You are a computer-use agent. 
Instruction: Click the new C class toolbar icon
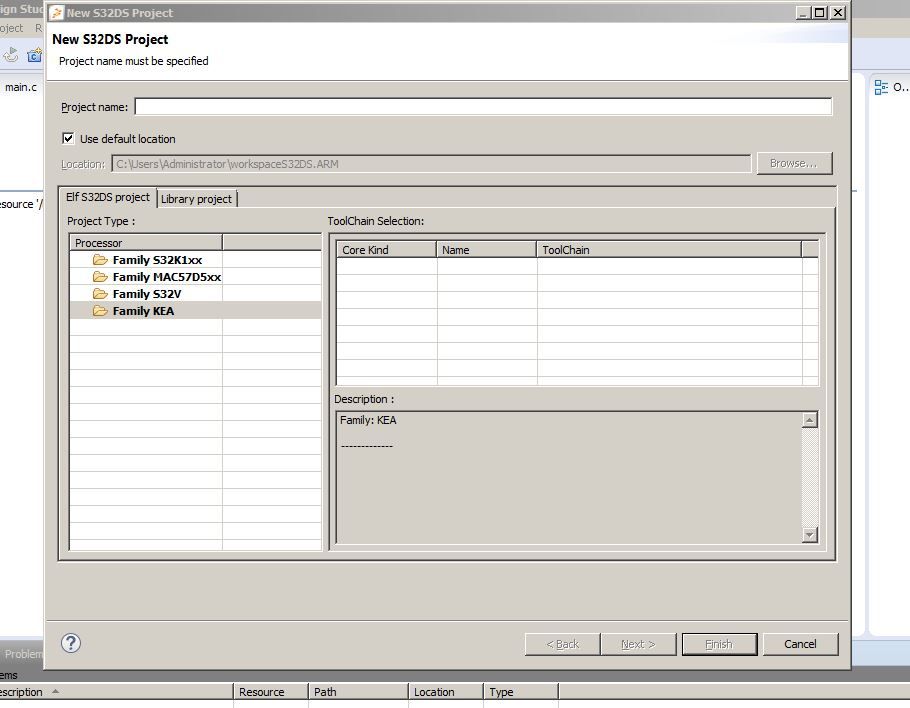pyautogui.click(x=35, y=56)
